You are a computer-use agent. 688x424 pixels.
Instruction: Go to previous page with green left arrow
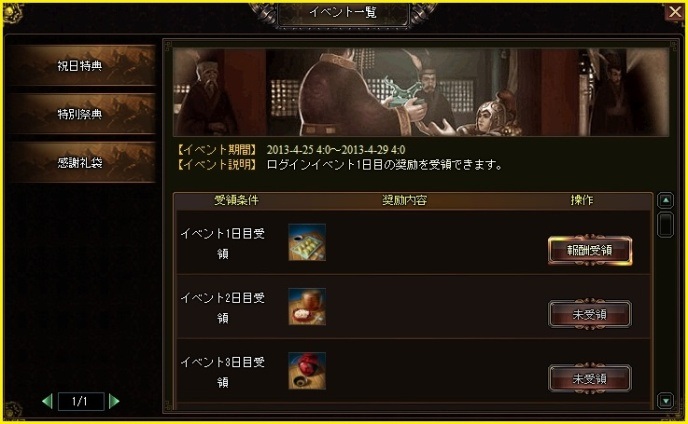(x=47, y=401)
